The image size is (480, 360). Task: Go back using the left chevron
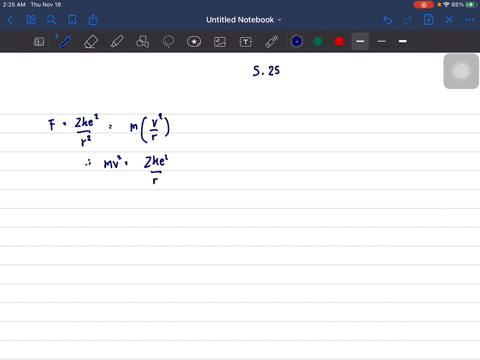pyautogui.click(x=10, y=20)
